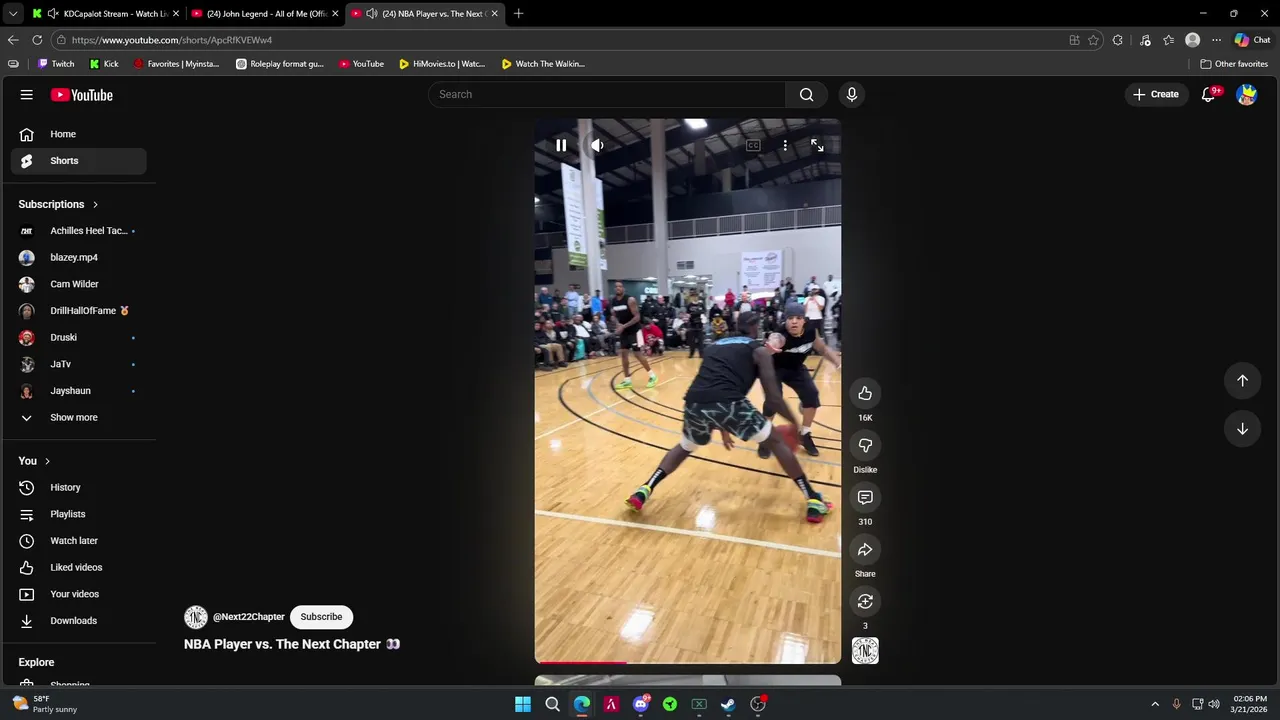Open taskbar Search
Screen dimensions: 1280x720
click(x=552, y=704)
